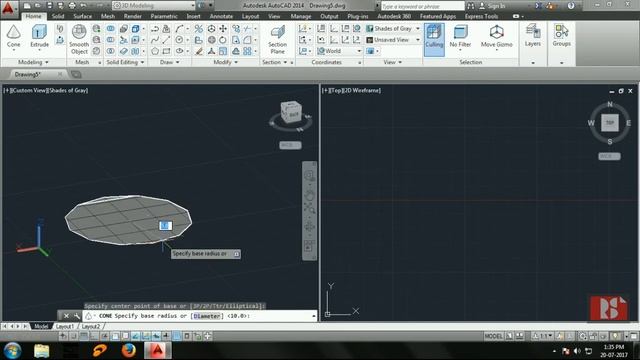
Task: Toggle Snap Mode in the status bar
Action: pos(73,336)
